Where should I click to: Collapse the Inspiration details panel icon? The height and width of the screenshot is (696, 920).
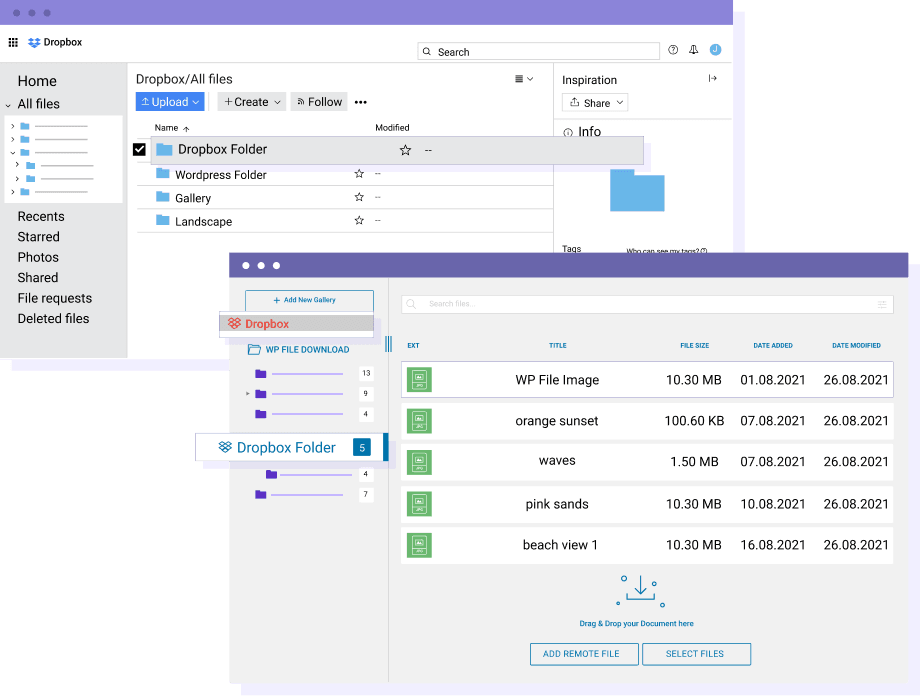click(713, 79)
